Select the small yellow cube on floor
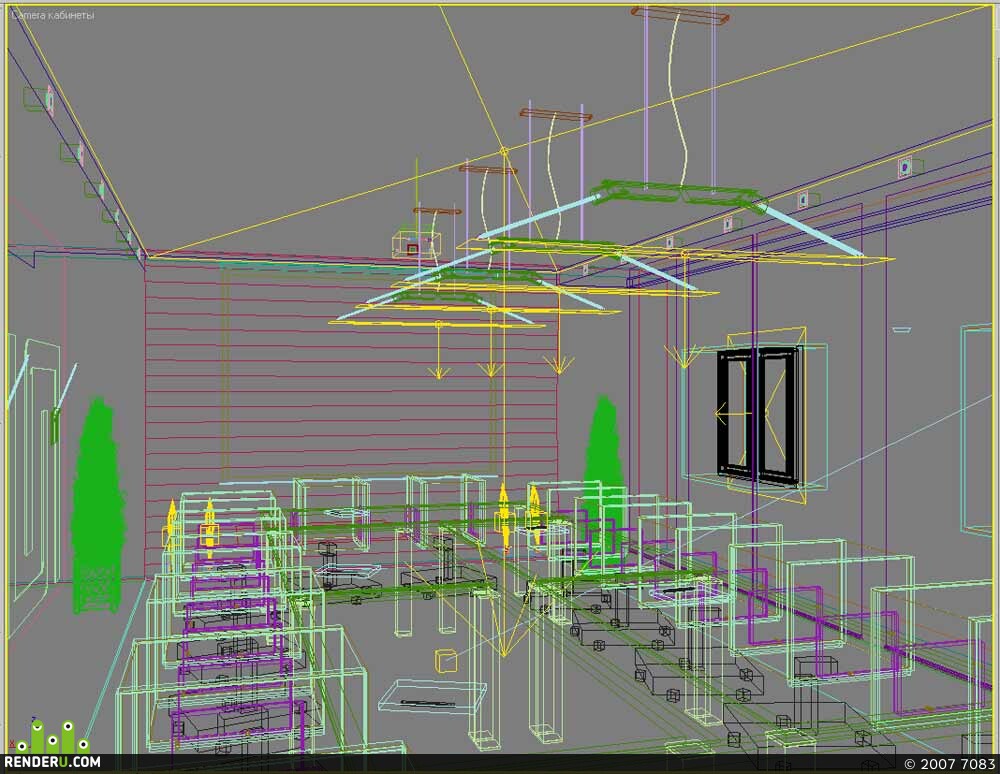 click(446, 660)
